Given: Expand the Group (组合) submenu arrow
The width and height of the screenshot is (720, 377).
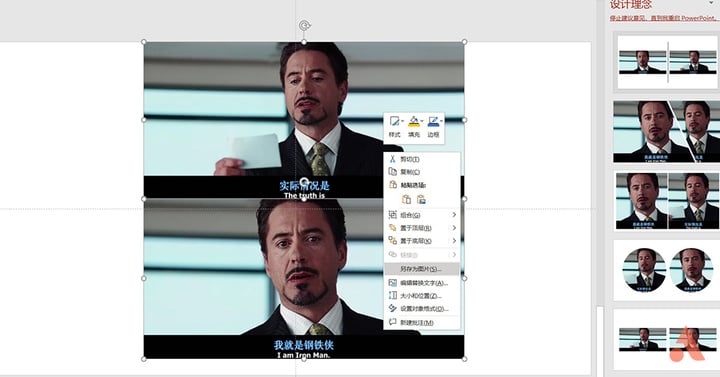Looking at the screenshot, I should [x=454, y=215].
